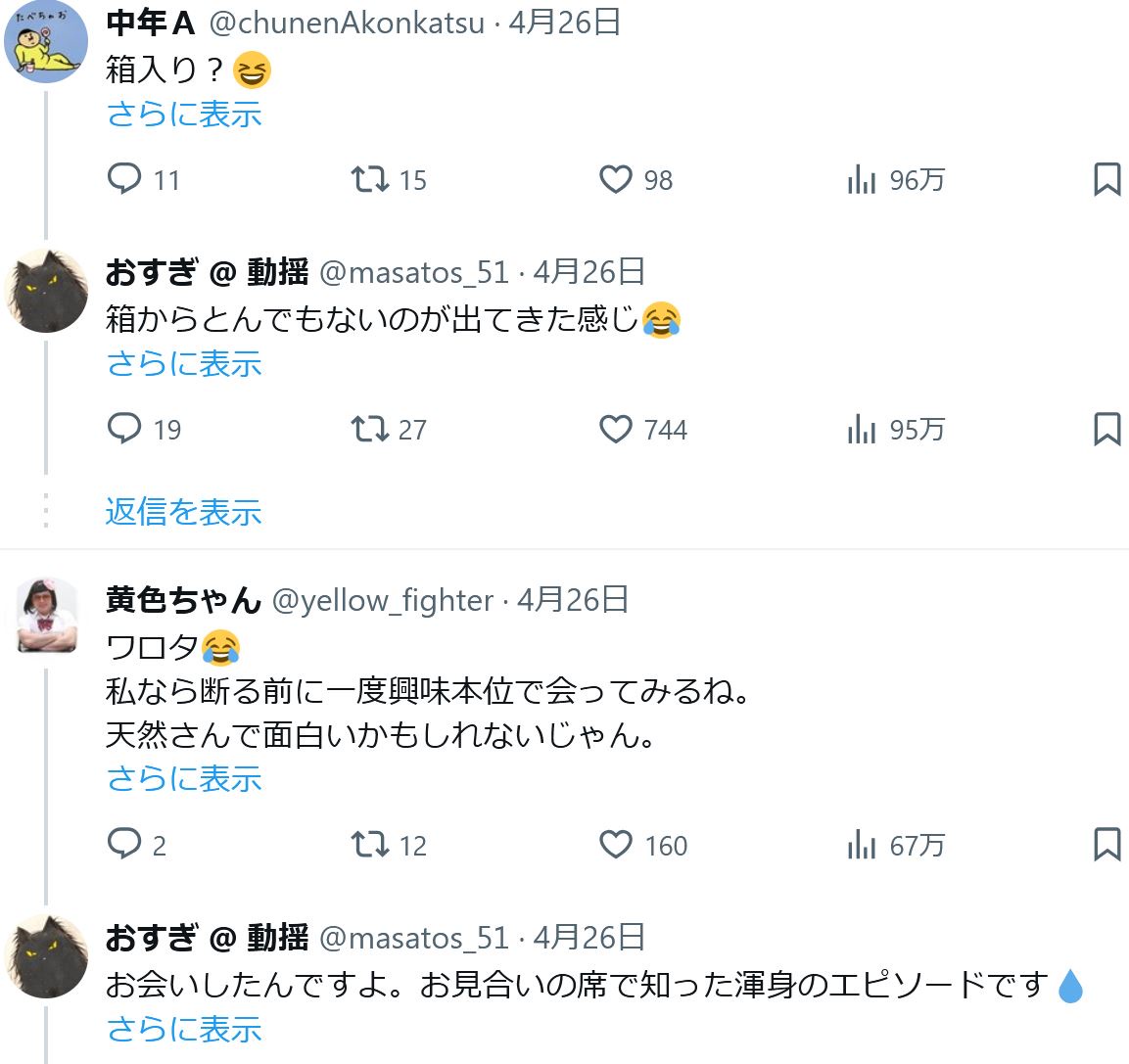The image size is (1129, 1064).
Task: Like 中年A's tweet with 98 likes
Action: [x=616, y=179]
